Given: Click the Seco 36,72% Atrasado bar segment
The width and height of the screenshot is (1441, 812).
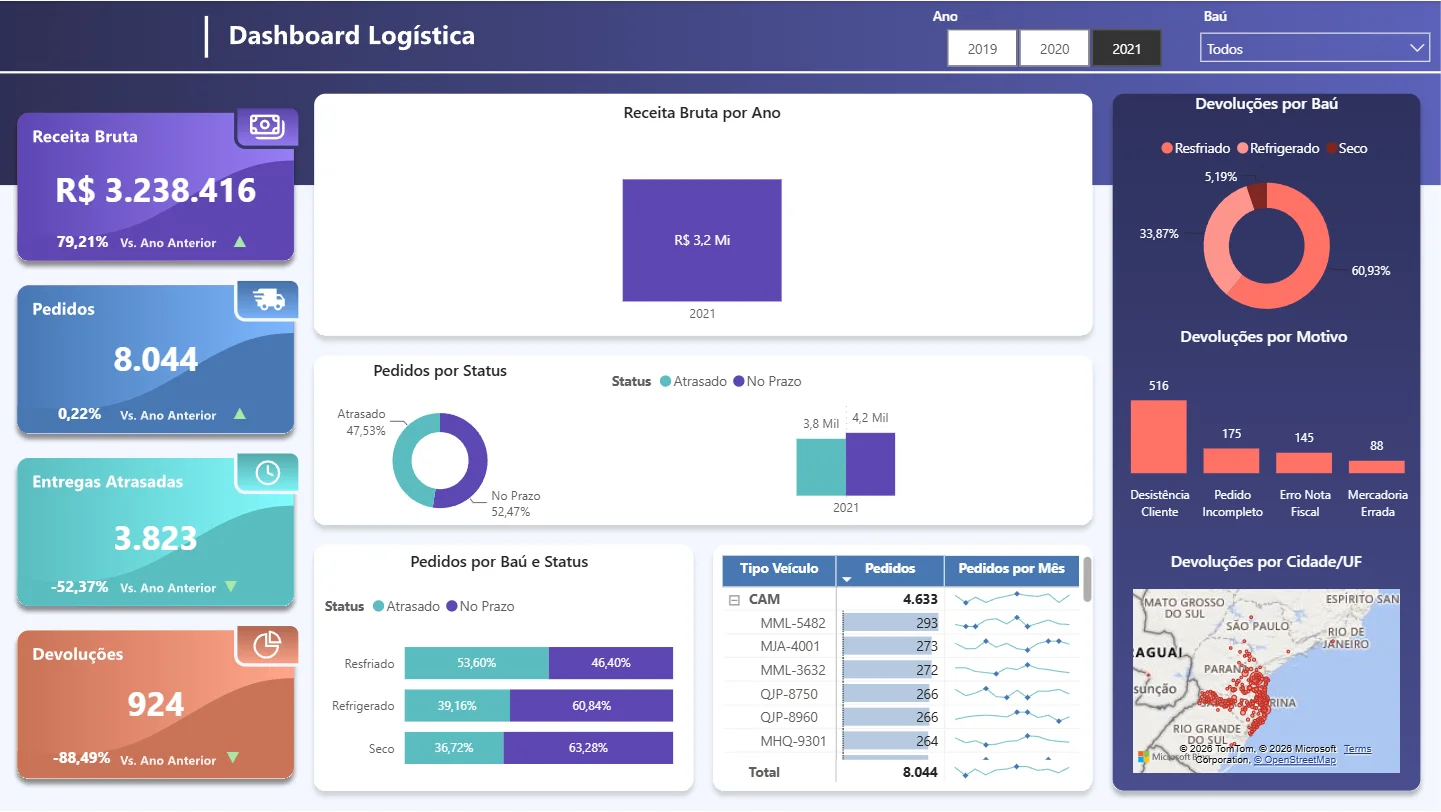Looking at the screenshot, I should 454,748.
